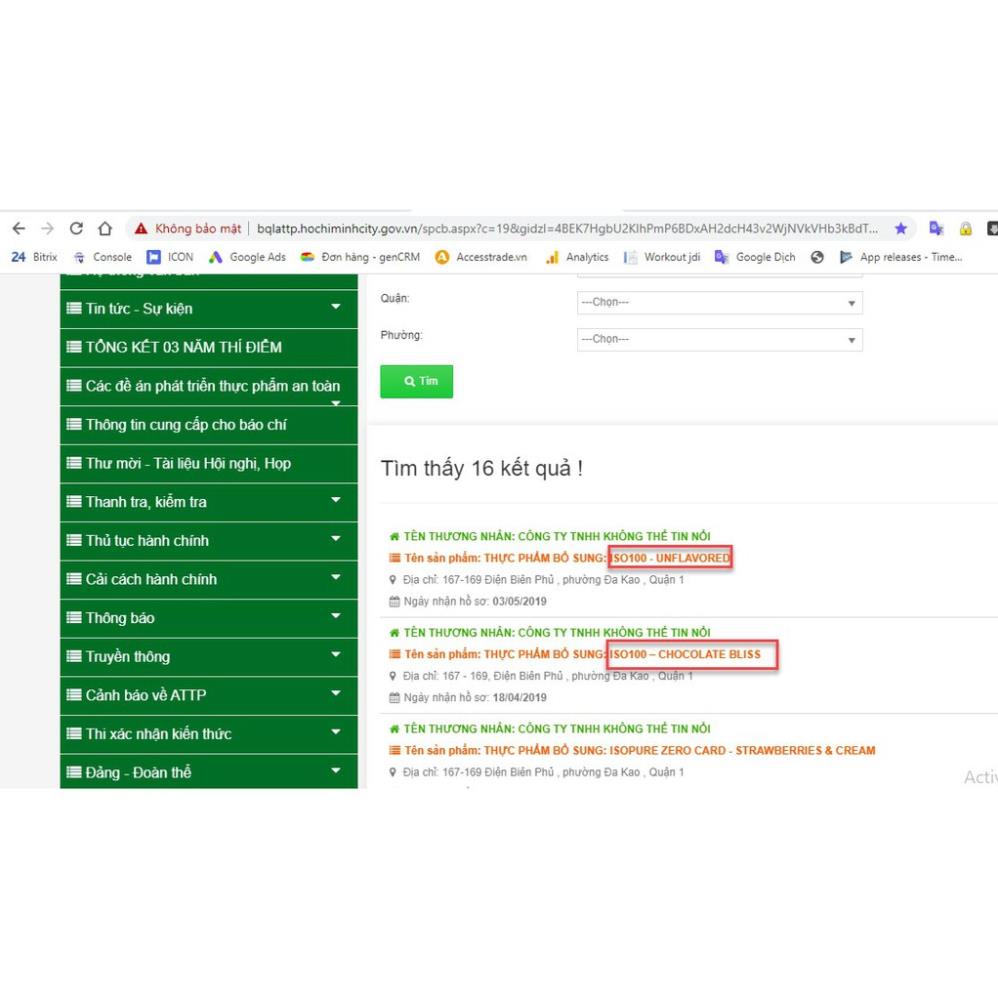Open 'Thông tin cung cấp cho báo chí'
Image resolution: width=998 pixels, height=998 pixels.
coord(186,424)
